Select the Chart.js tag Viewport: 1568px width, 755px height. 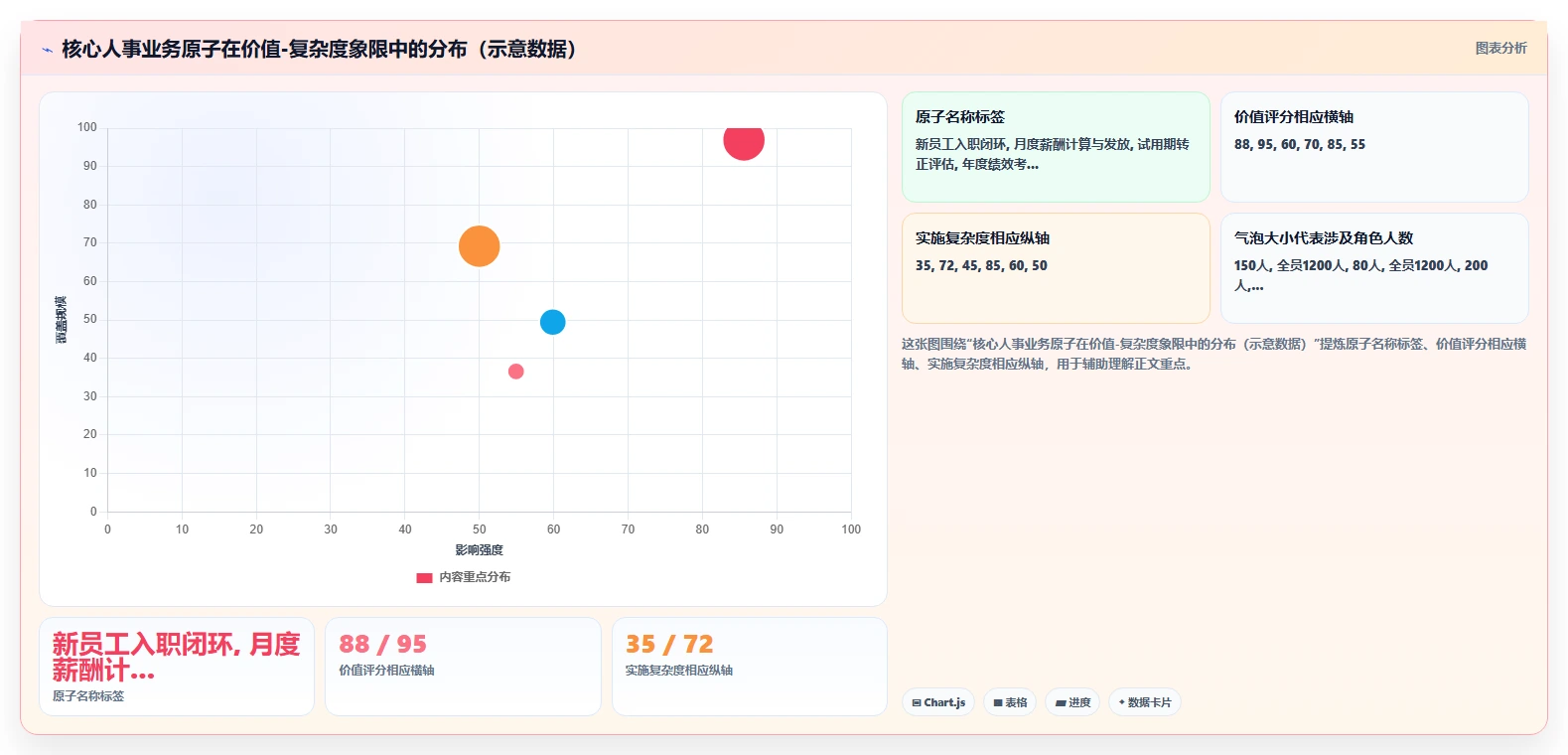[938, 702]
